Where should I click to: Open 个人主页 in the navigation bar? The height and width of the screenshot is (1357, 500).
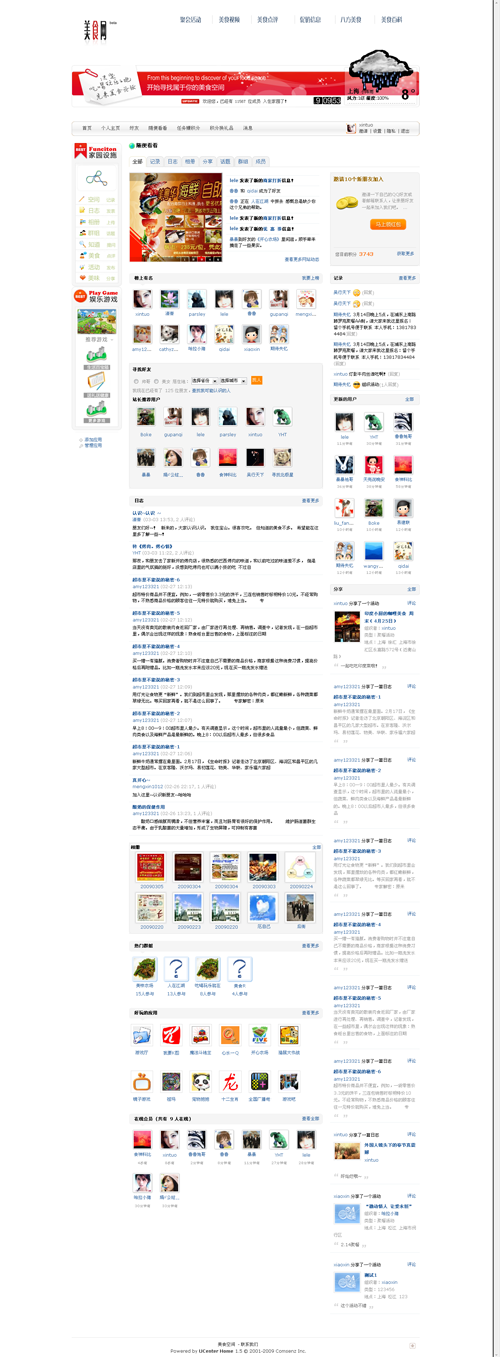[110, 128]
